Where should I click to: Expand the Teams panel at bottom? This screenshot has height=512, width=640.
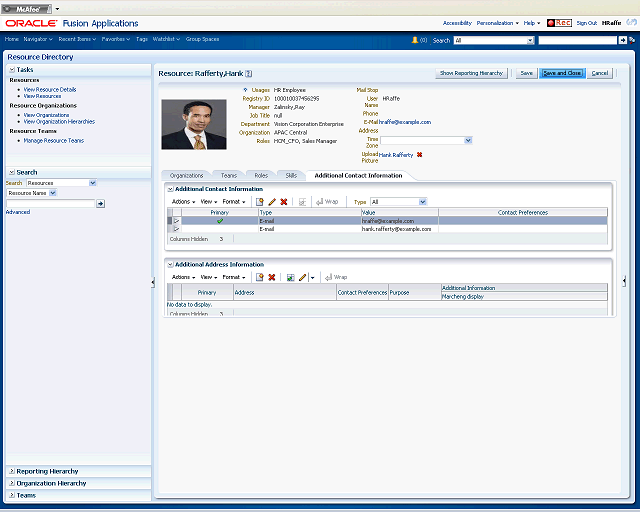(x=12, y=495)
